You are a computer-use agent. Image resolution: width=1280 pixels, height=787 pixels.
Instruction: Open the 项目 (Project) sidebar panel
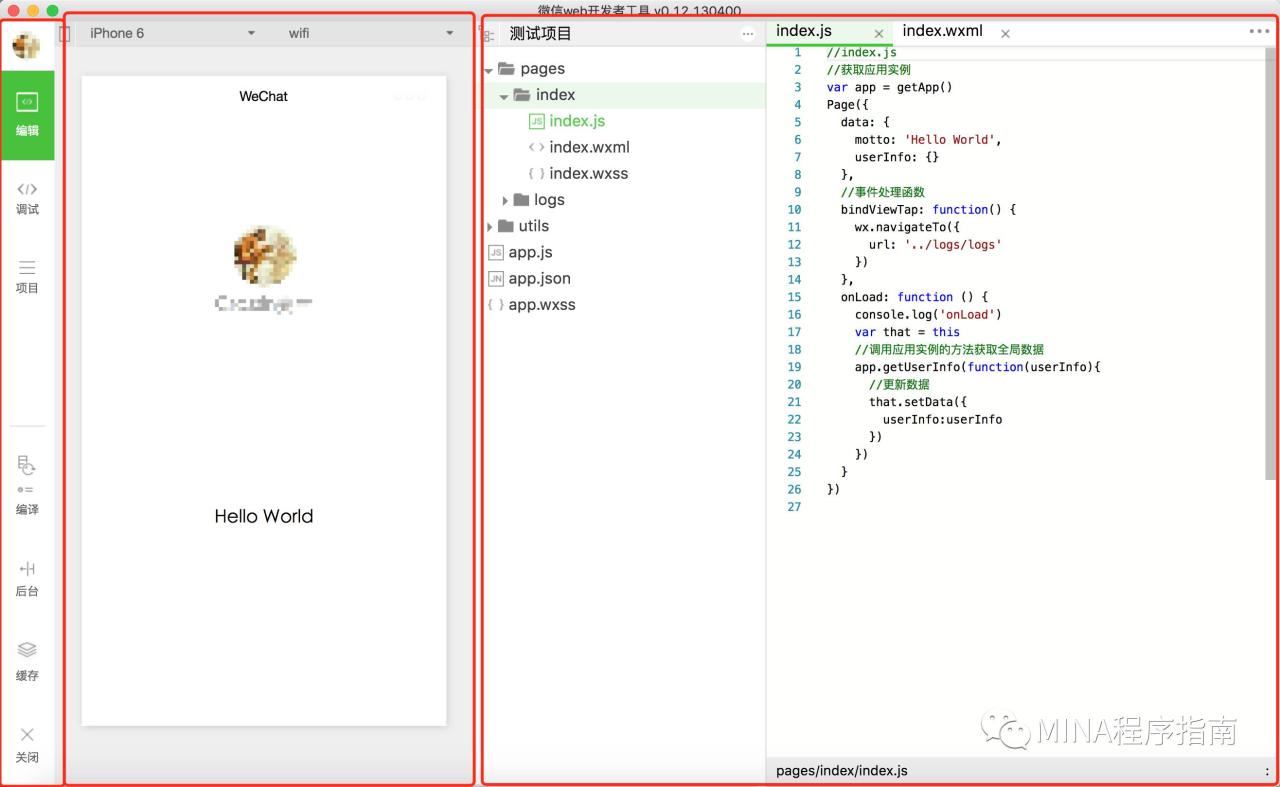coord(27,277)
